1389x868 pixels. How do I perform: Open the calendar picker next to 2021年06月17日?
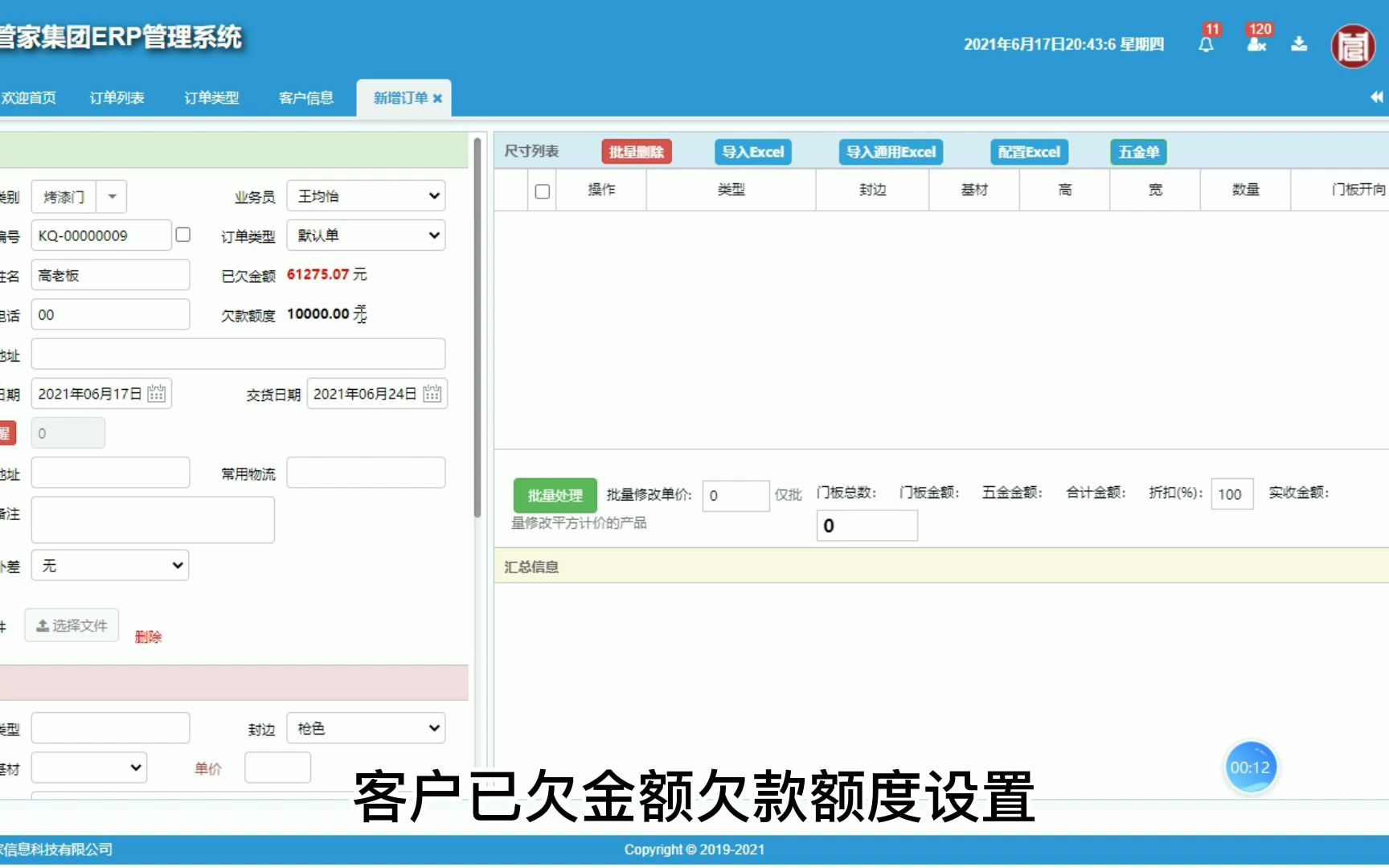click(158, 393)
